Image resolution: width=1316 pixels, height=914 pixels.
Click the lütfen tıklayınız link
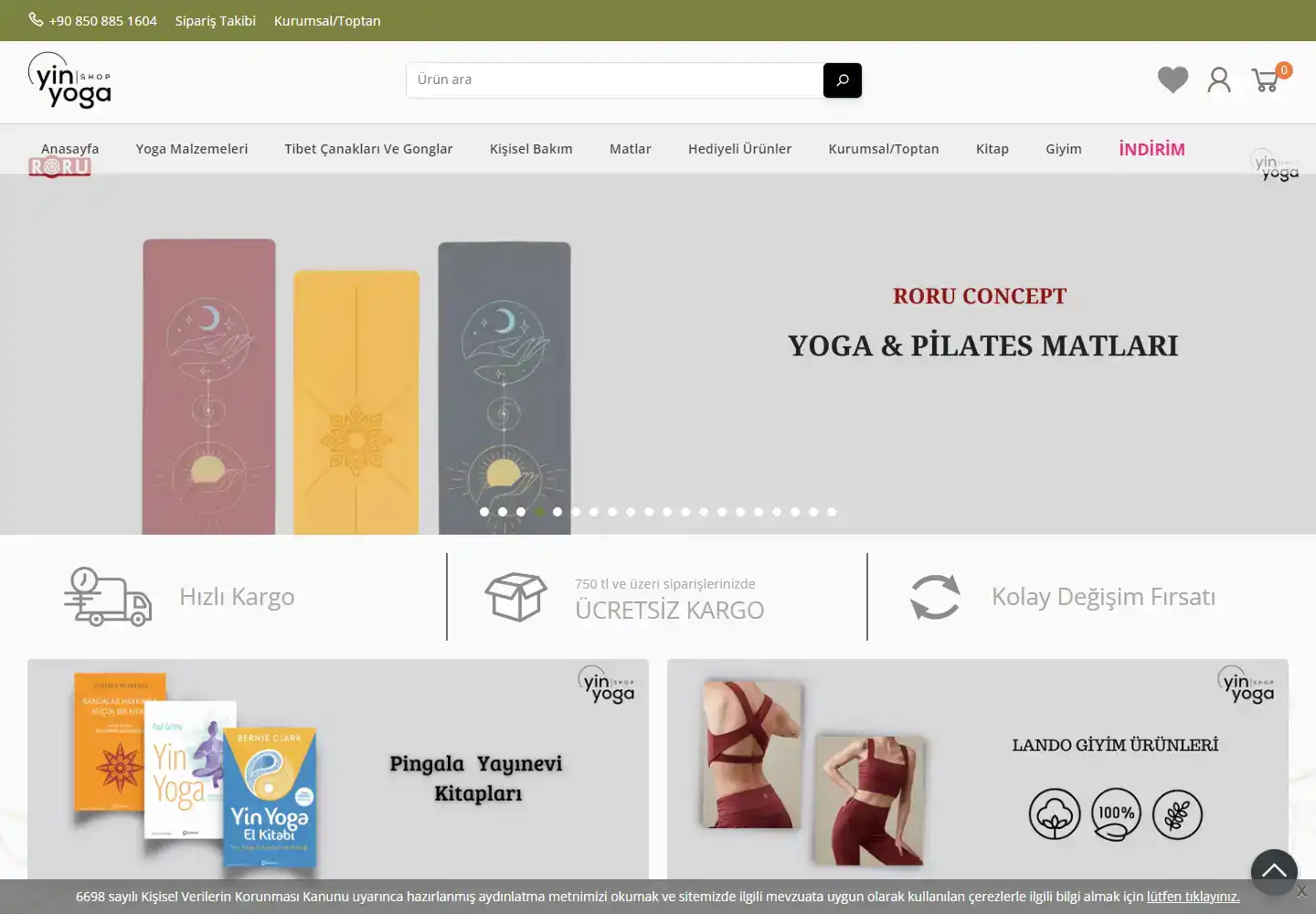tap(1194, 897)
